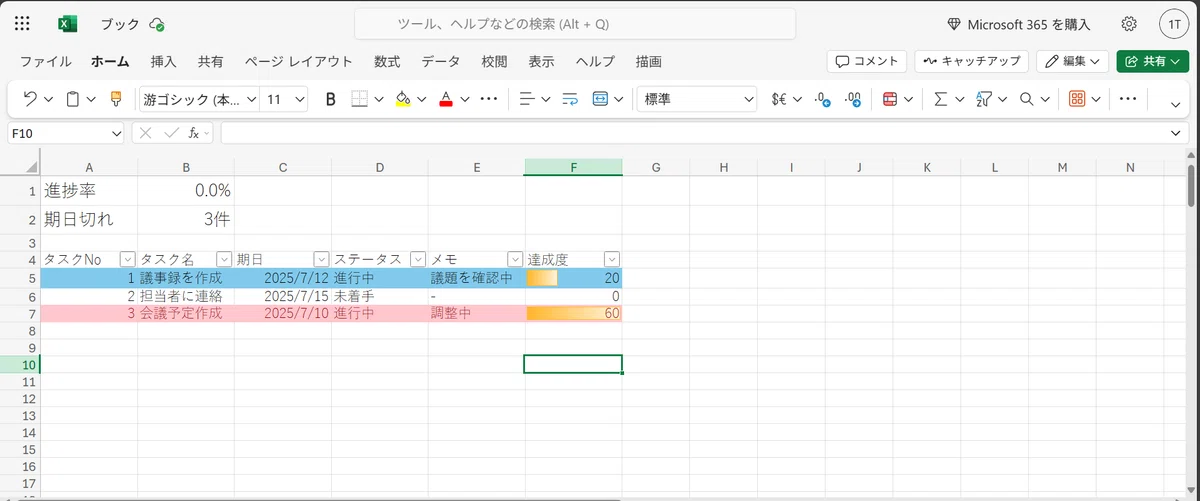Click the cloud save status icon

pos(156,24)
